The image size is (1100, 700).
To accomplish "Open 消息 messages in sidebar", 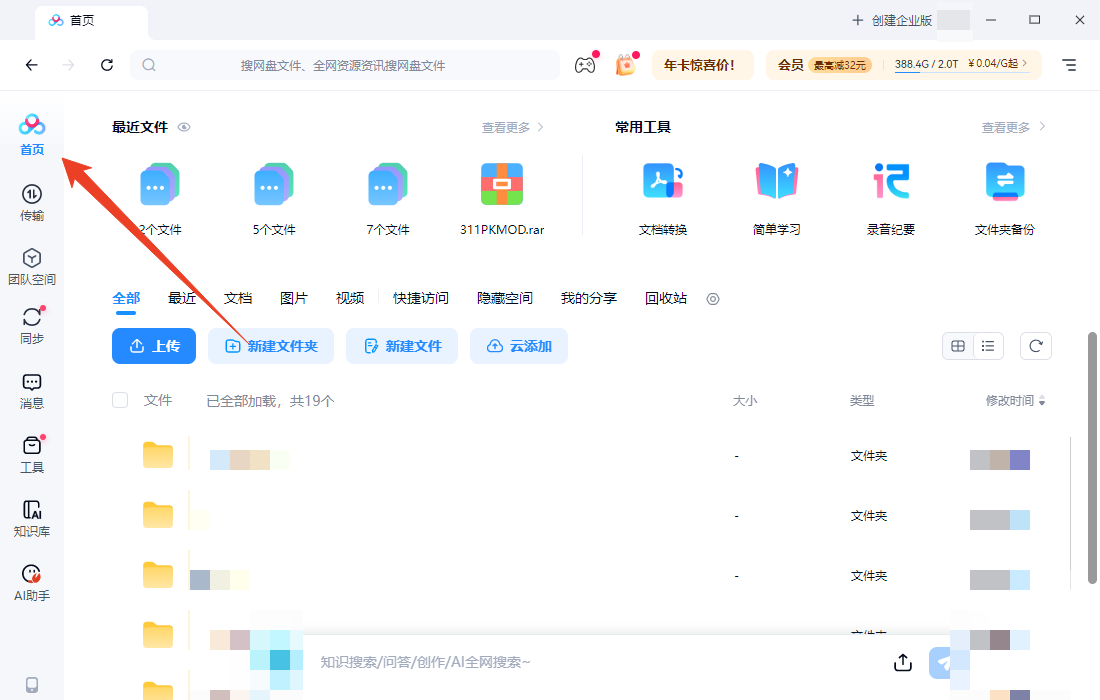I will point(31,388).
